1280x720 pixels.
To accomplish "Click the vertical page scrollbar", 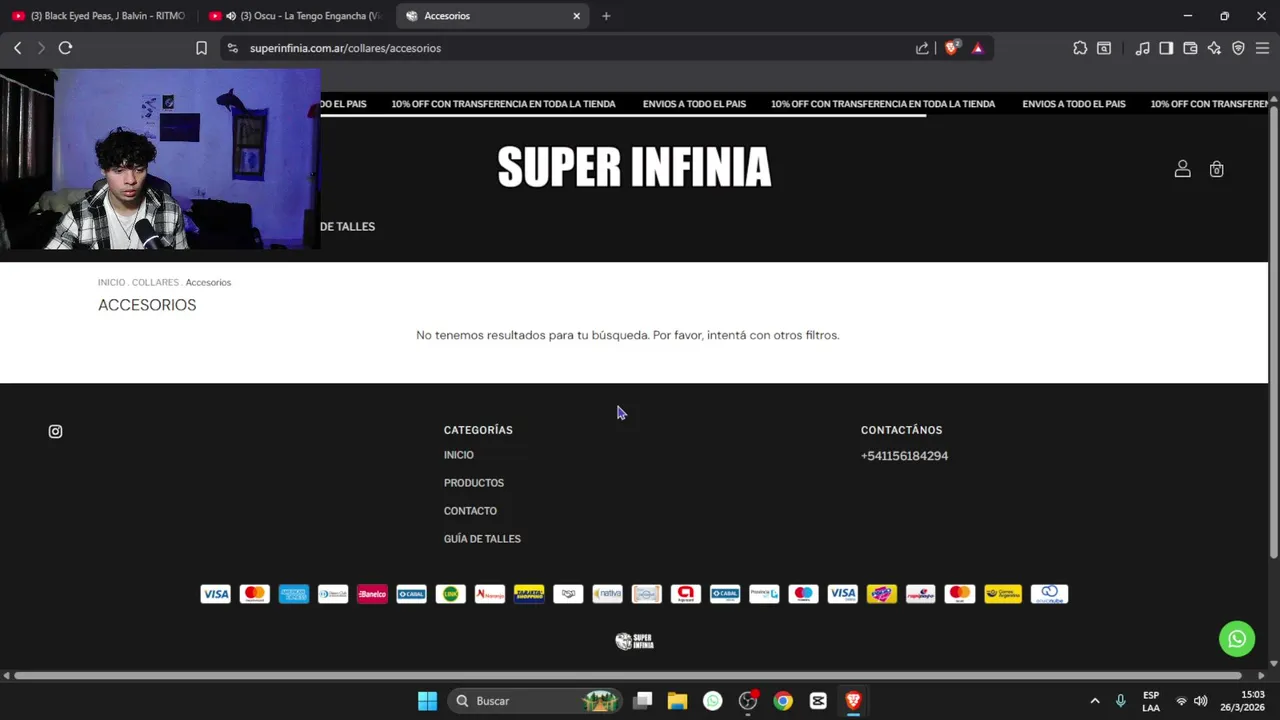I will click(x=1273, y=330).
